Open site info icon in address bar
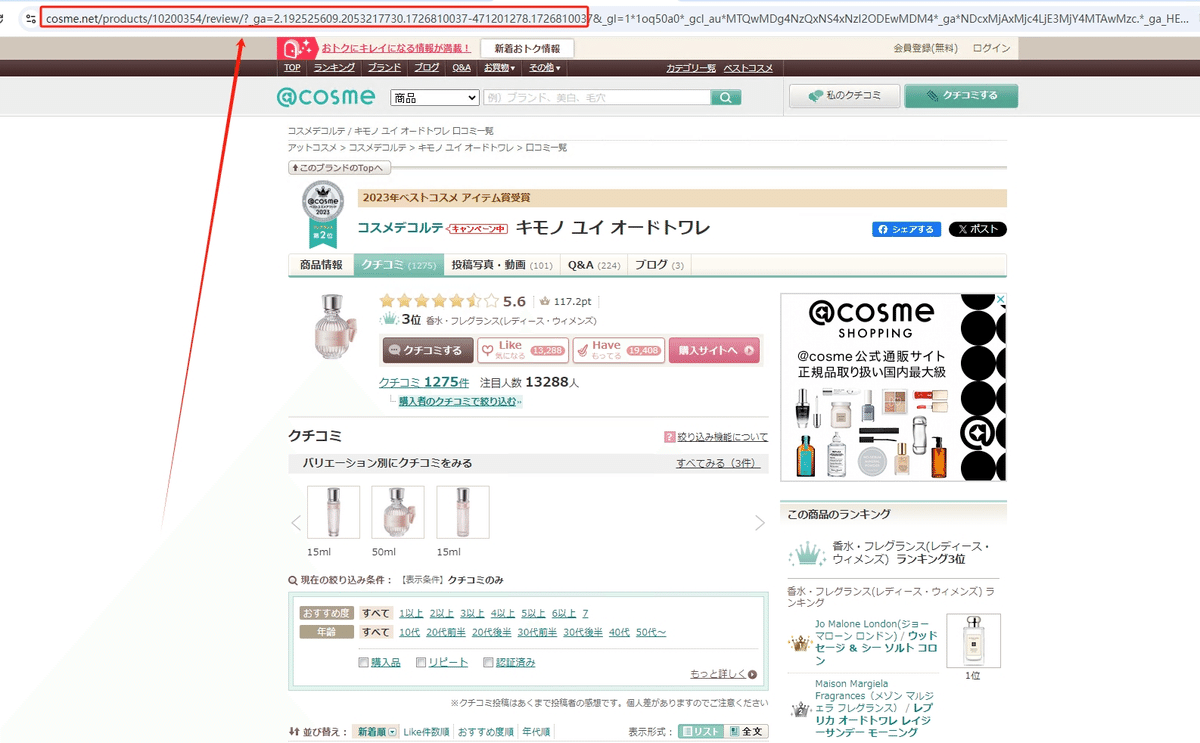This screenshot has width=1200, height=743. pos(31,18)
